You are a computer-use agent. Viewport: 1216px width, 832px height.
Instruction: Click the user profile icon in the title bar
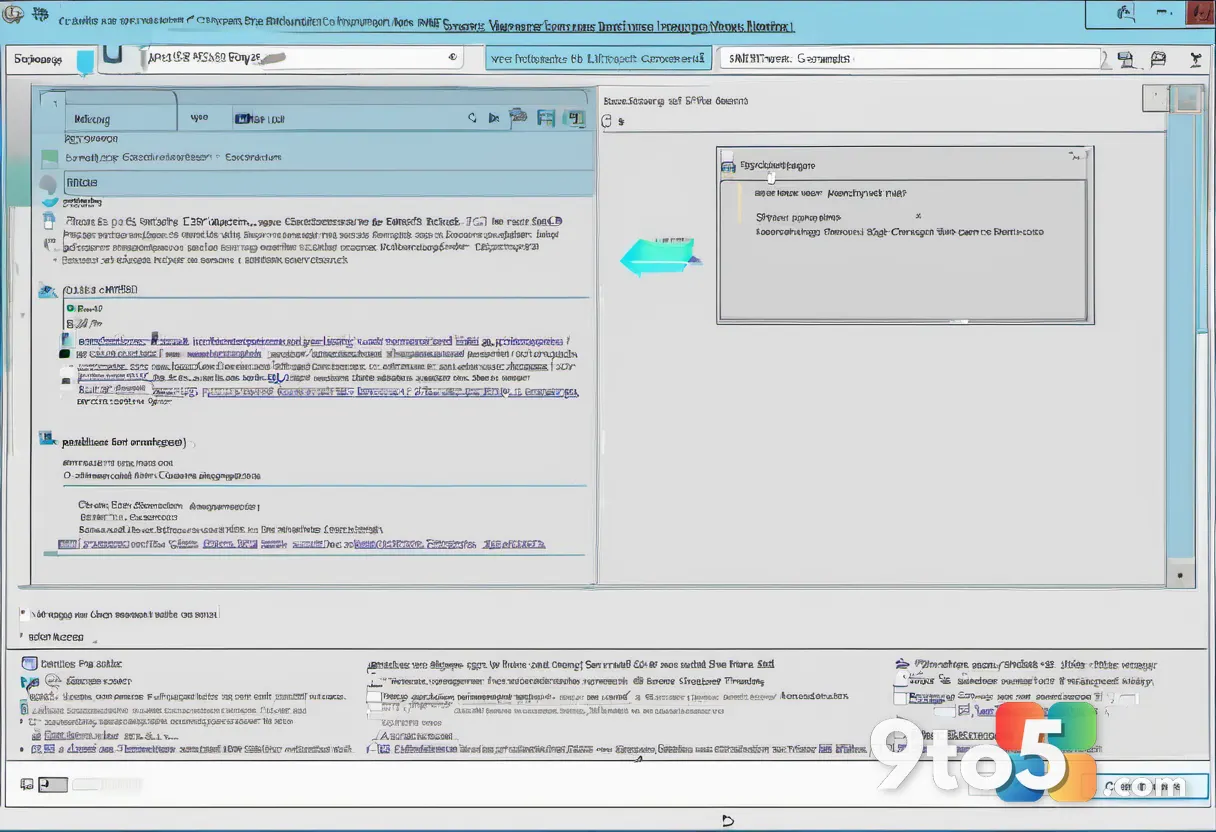click(x=1127, y=14)
